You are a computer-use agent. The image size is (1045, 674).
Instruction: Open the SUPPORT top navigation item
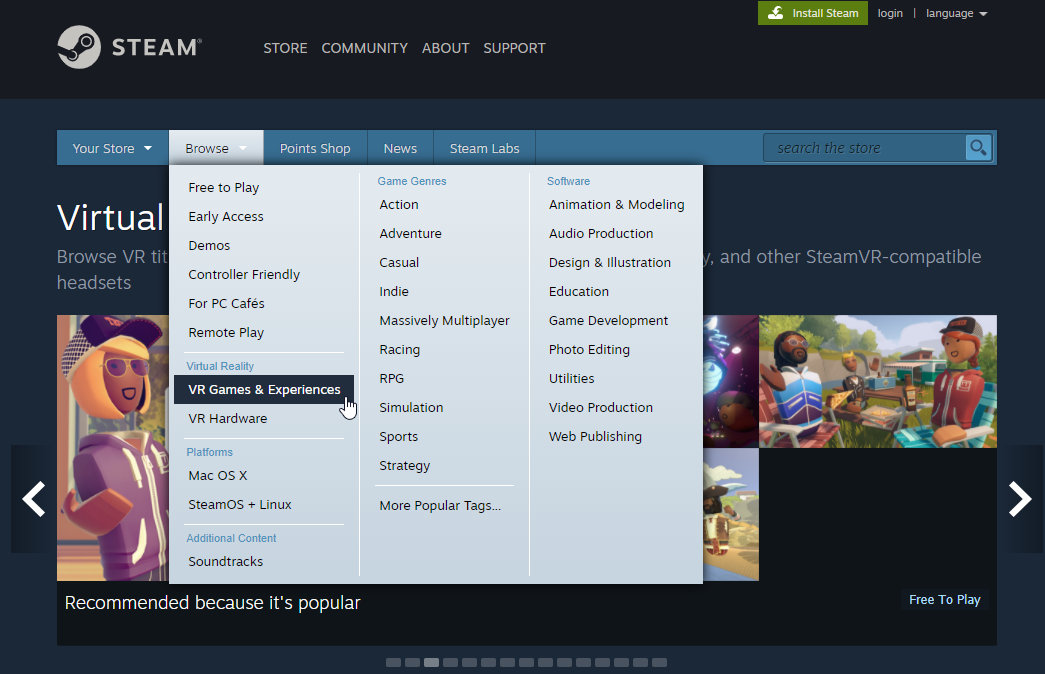click(515, 48)
